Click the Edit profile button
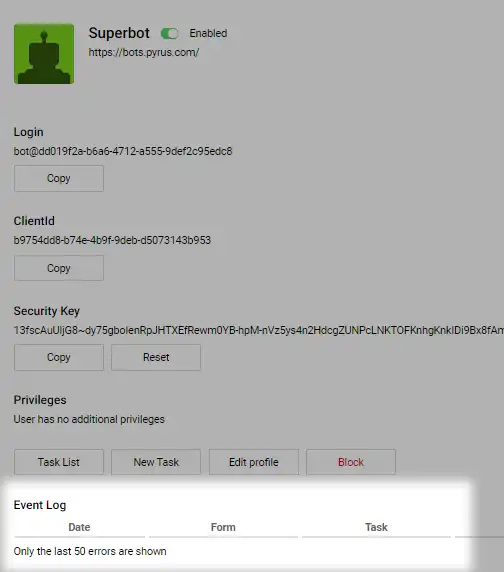504x572 pixels. (253, 462)
